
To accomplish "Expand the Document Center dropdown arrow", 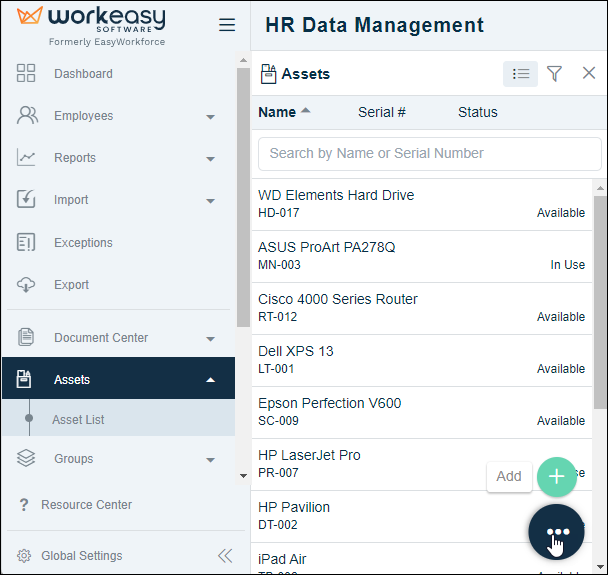I will 211,338.
